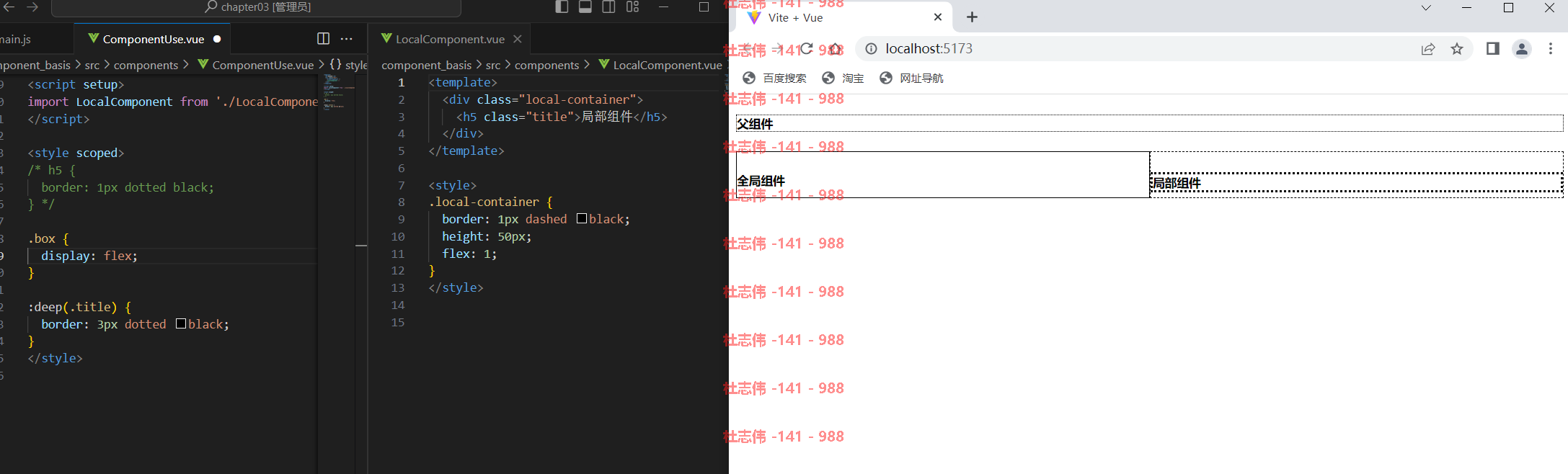Open src breadcrumb in left editor
The height and width of the screenshot is (474, 1568).
[x=92, y=65]
